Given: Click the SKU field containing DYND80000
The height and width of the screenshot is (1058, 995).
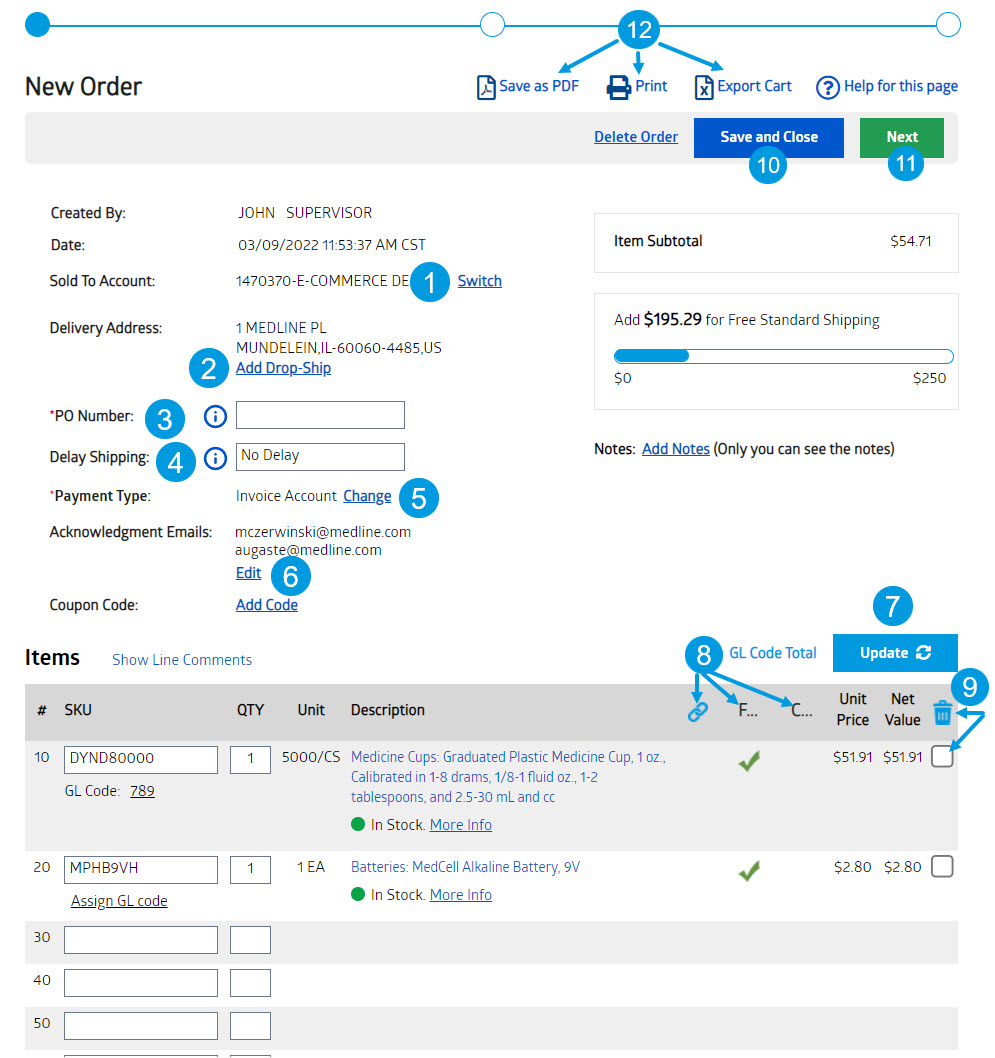Looking at the screenshot, I should (x=141, y=760).
